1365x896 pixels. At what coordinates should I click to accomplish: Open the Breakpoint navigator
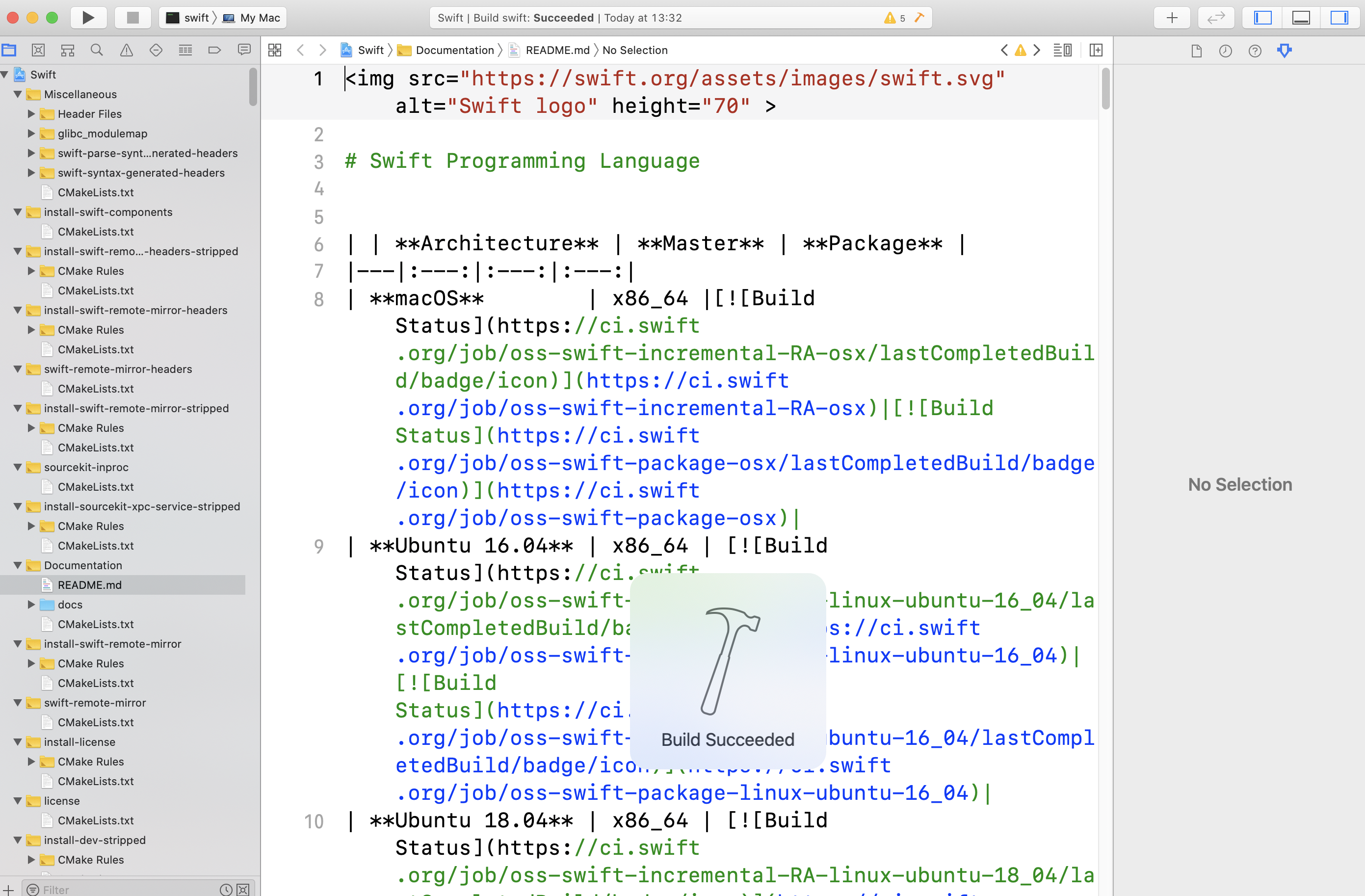click(214, 51)
